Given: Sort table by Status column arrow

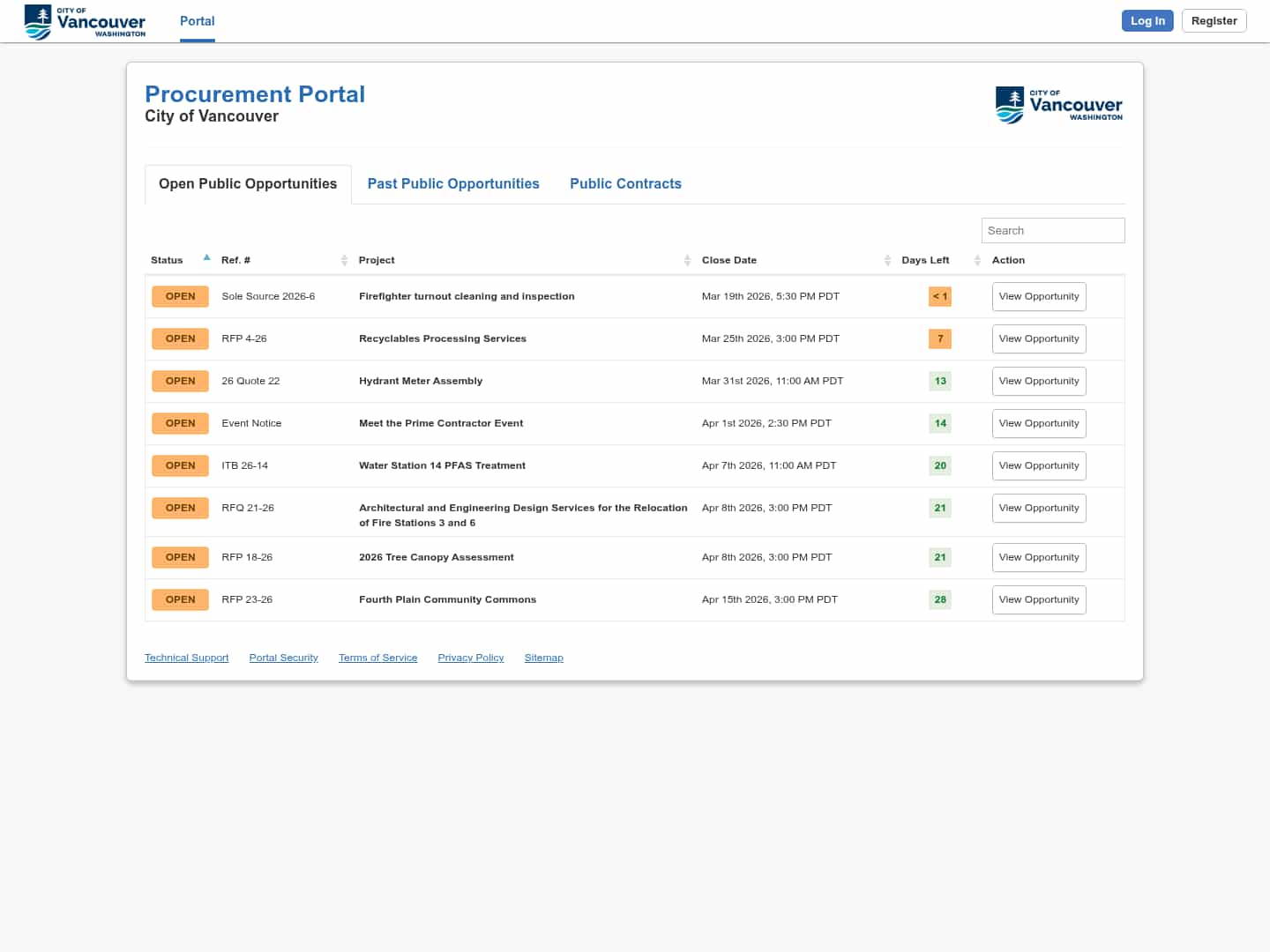Looking at the screenshot, I should coord(206,258).
